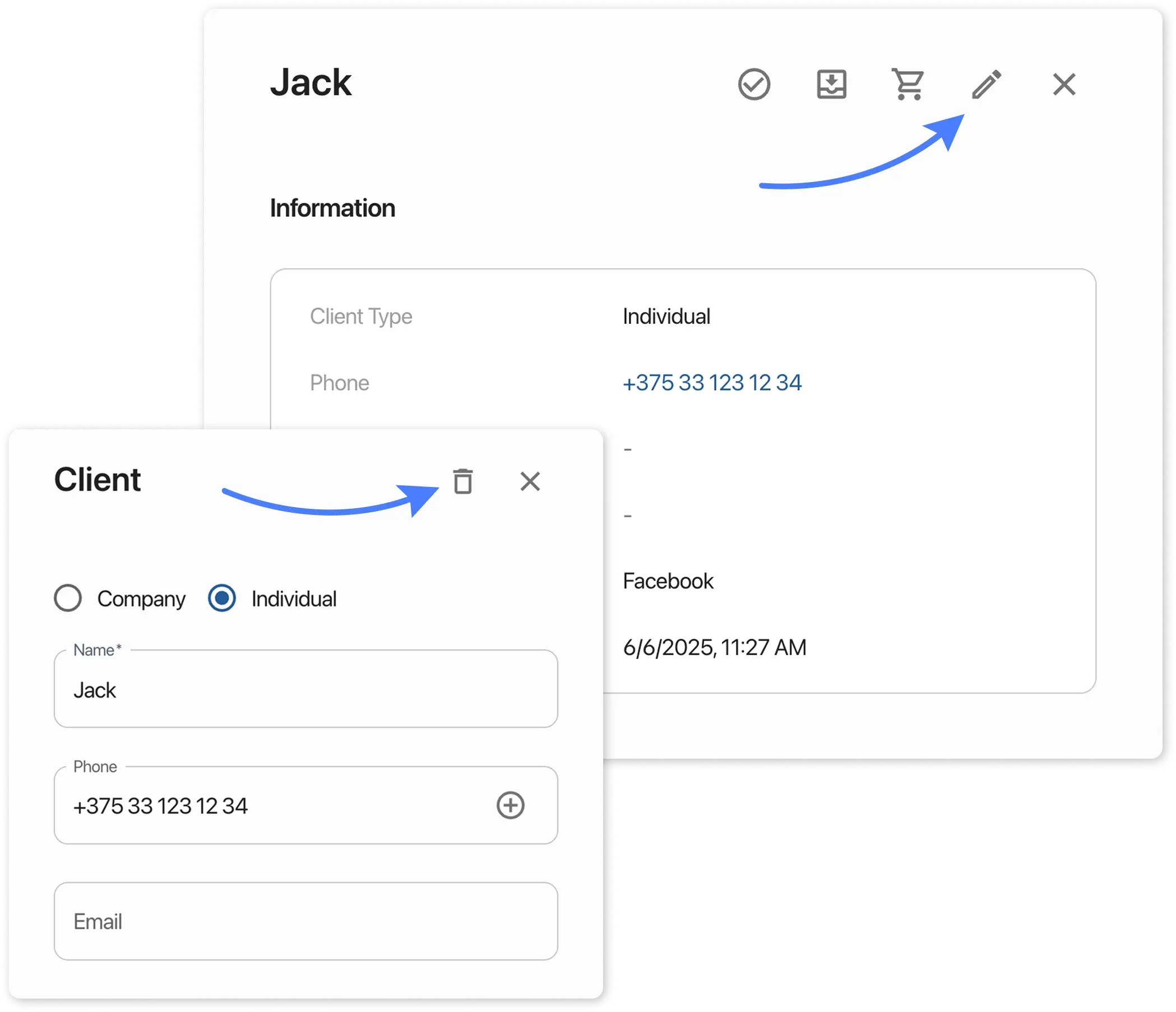The width and height of the screenshot is (1176, 1012).
Task: Click the checkmark circle icon
Action: point(754,85)
